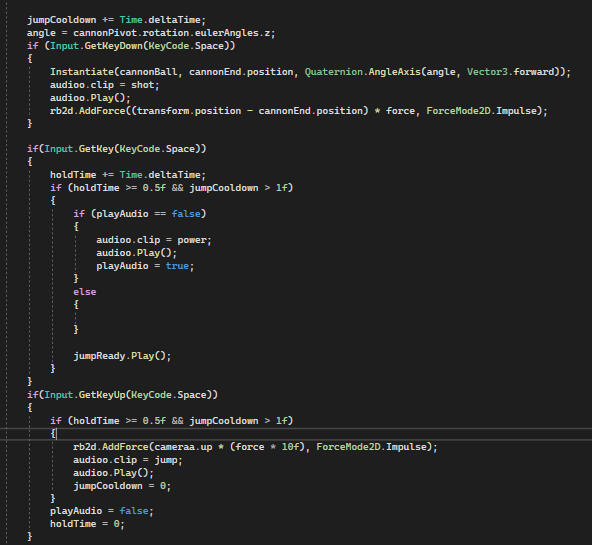Click 'power' in the audioo.clip assignment

tap(192, 240)
